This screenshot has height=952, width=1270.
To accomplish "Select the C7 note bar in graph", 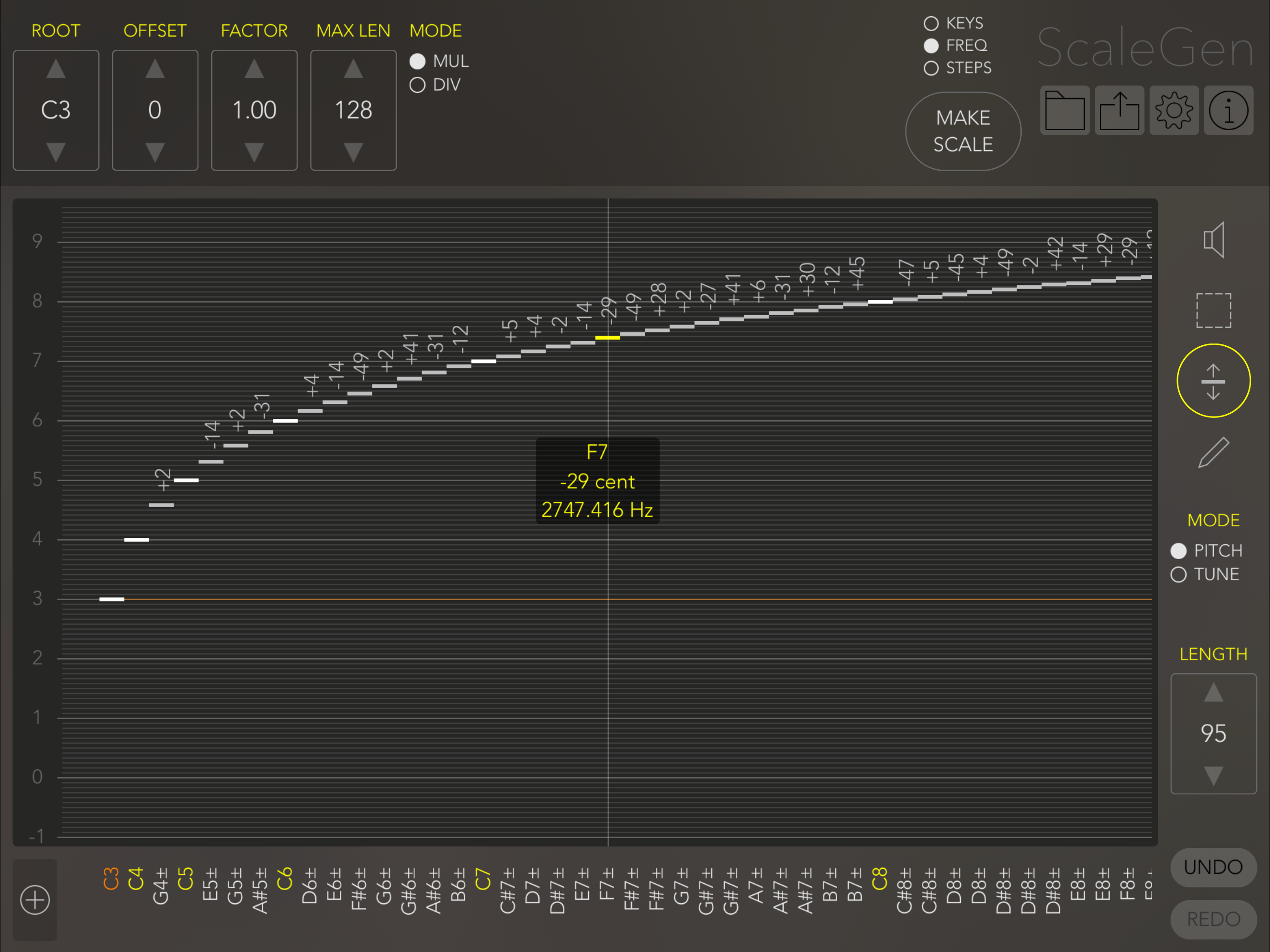I will pyautogui.click(x=483, y=361).
